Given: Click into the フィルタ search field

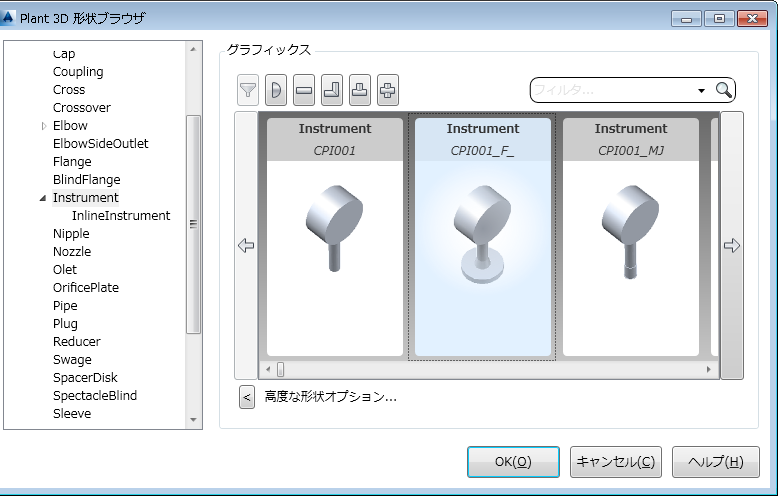Looking at the screenshot, I should point(613,90).
